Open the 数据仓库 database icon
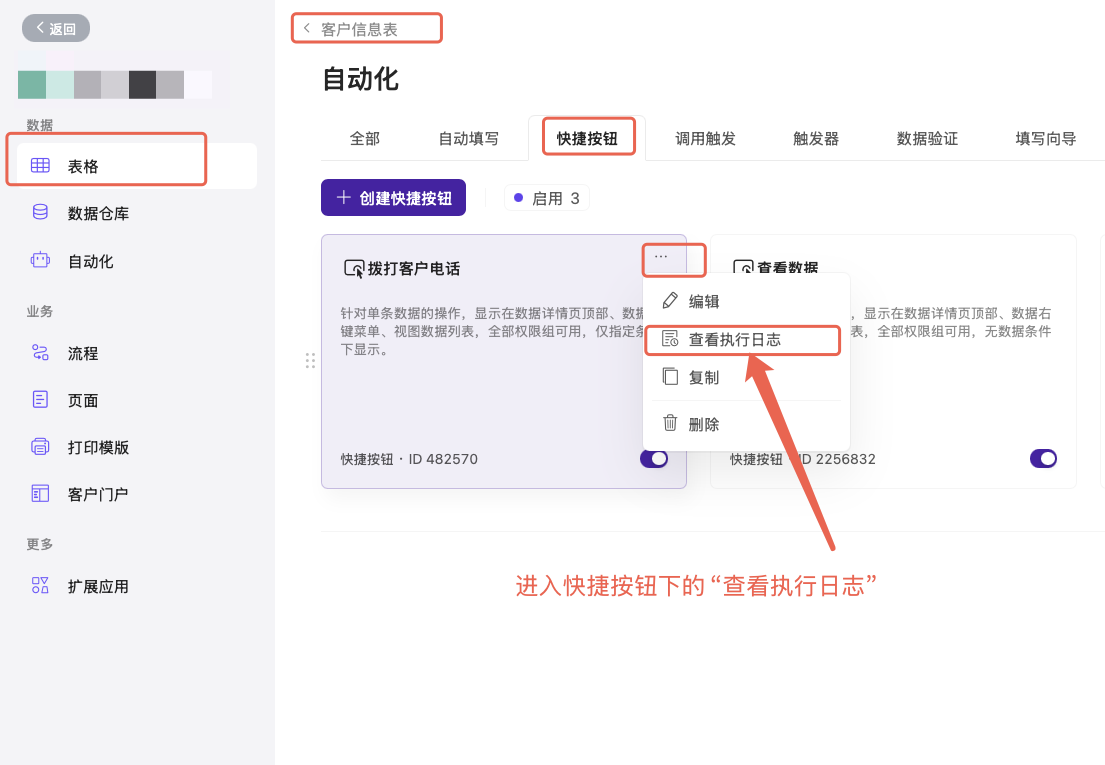The height and width of the screenshot is (765, 1105). tap(40, 213)
